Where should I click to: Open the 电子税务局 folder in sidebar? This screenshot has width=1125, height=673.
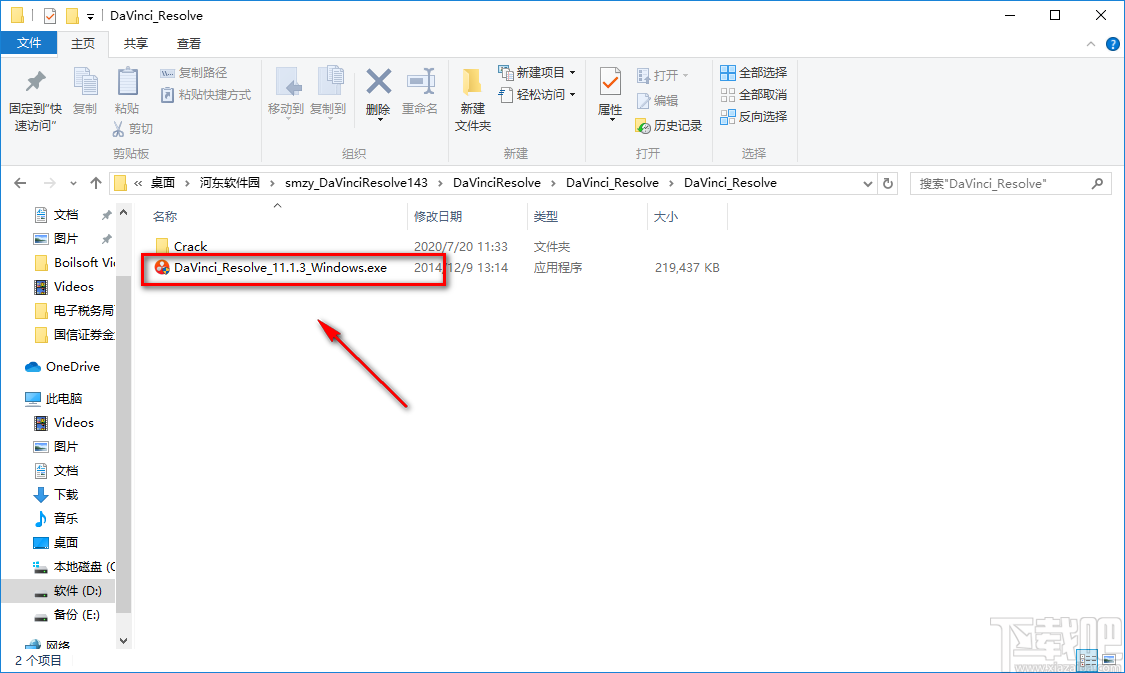coord(74,311)
